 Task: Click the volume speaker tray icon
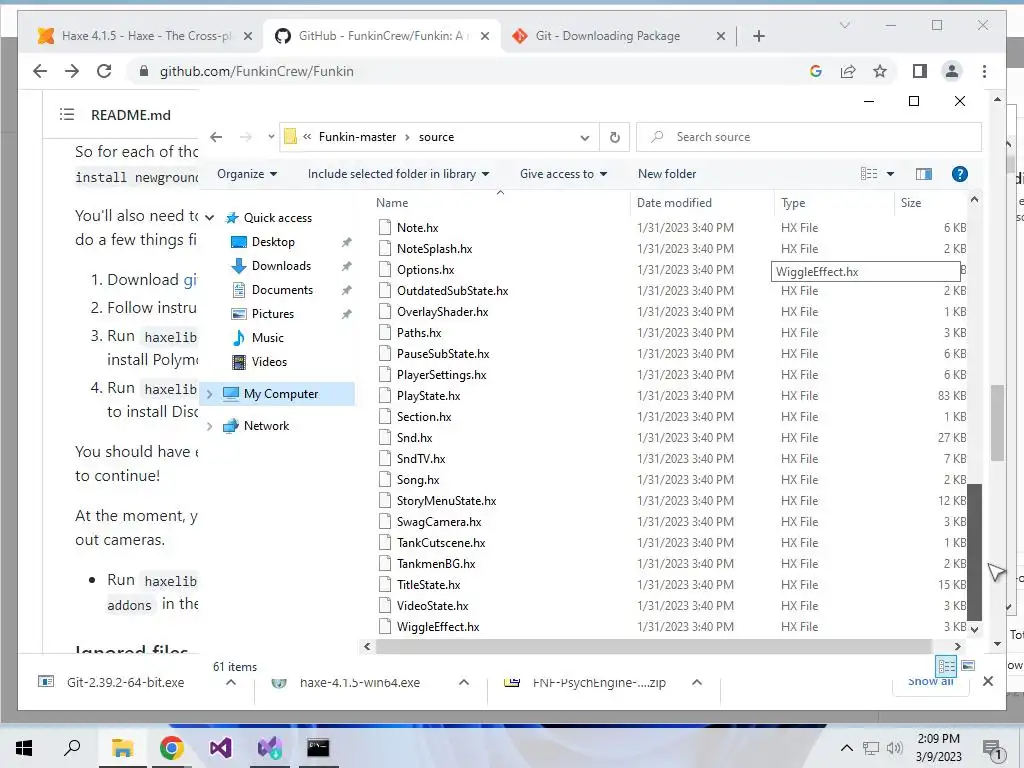pyautogui.click(x=895, y=748)
